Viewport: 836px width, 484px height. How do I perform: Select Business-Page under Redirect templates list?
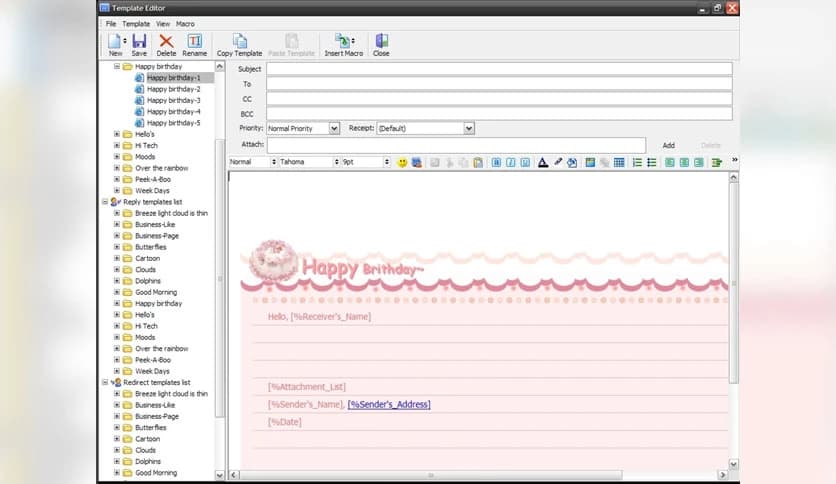point(157,416)
